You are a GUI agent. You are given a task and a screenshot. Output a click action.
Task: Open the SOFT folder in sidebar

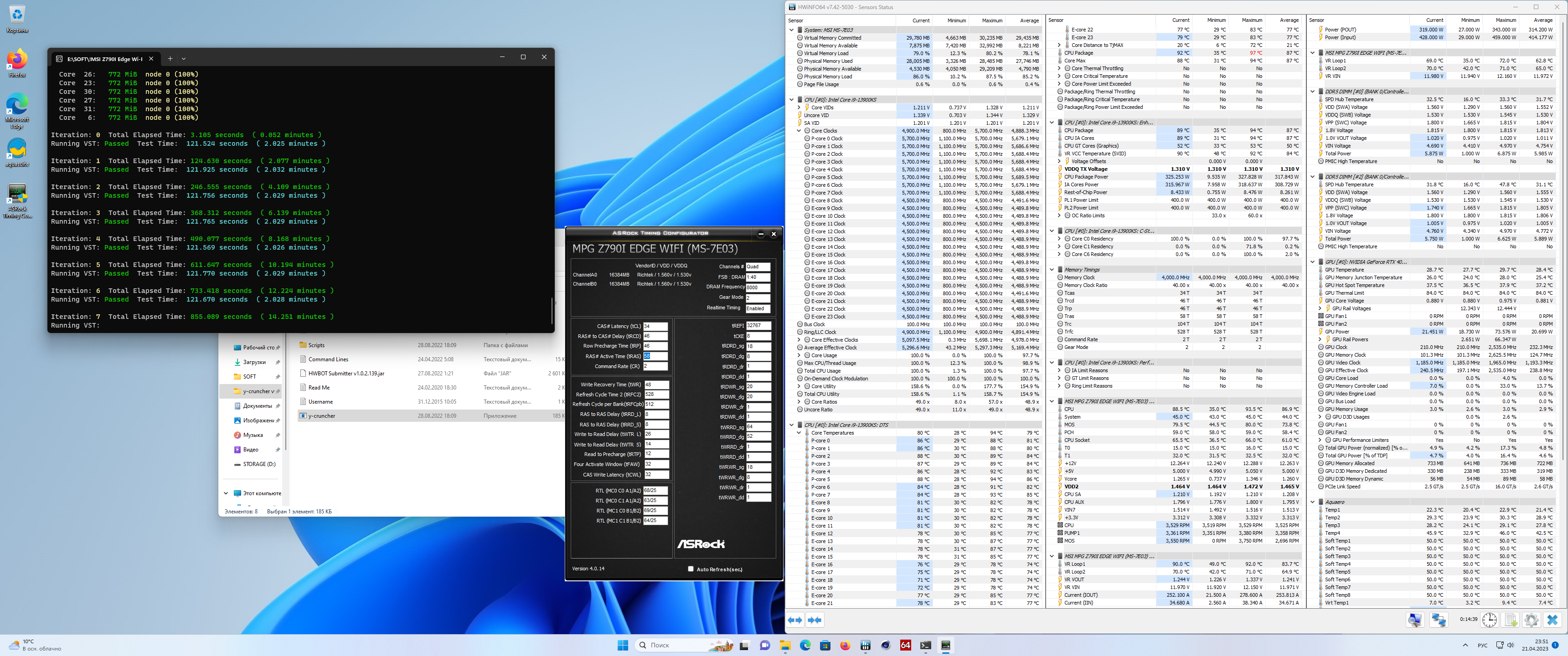[x=250, y=377]
